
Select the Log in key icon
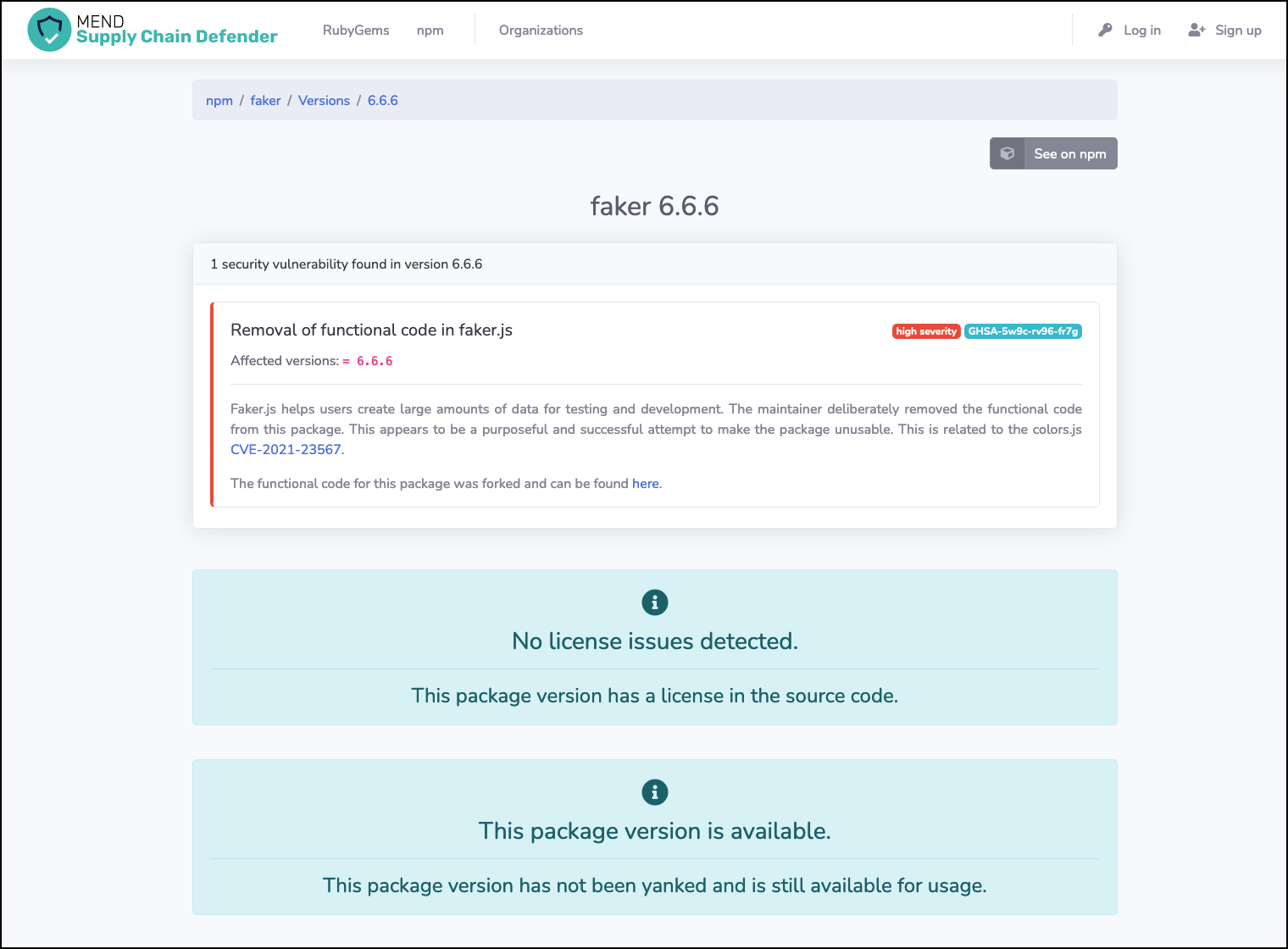pos(1105,30)
